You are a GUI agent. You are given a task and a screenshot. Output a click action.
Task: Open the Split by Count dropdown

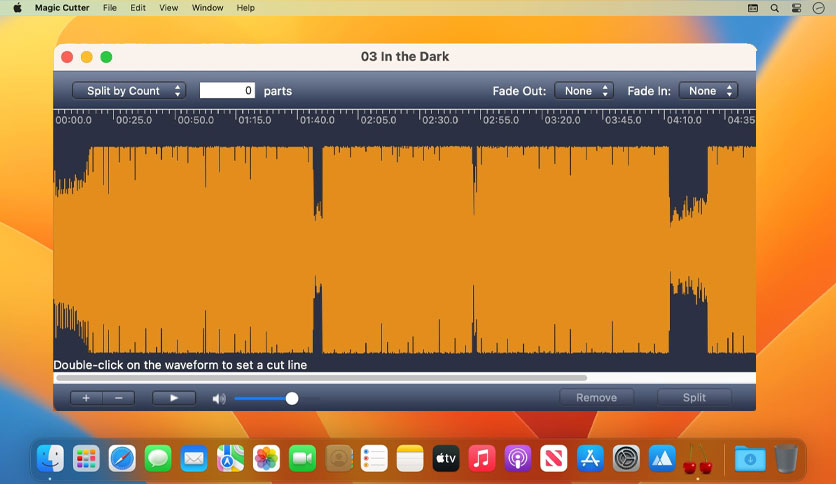coord(129,91)
